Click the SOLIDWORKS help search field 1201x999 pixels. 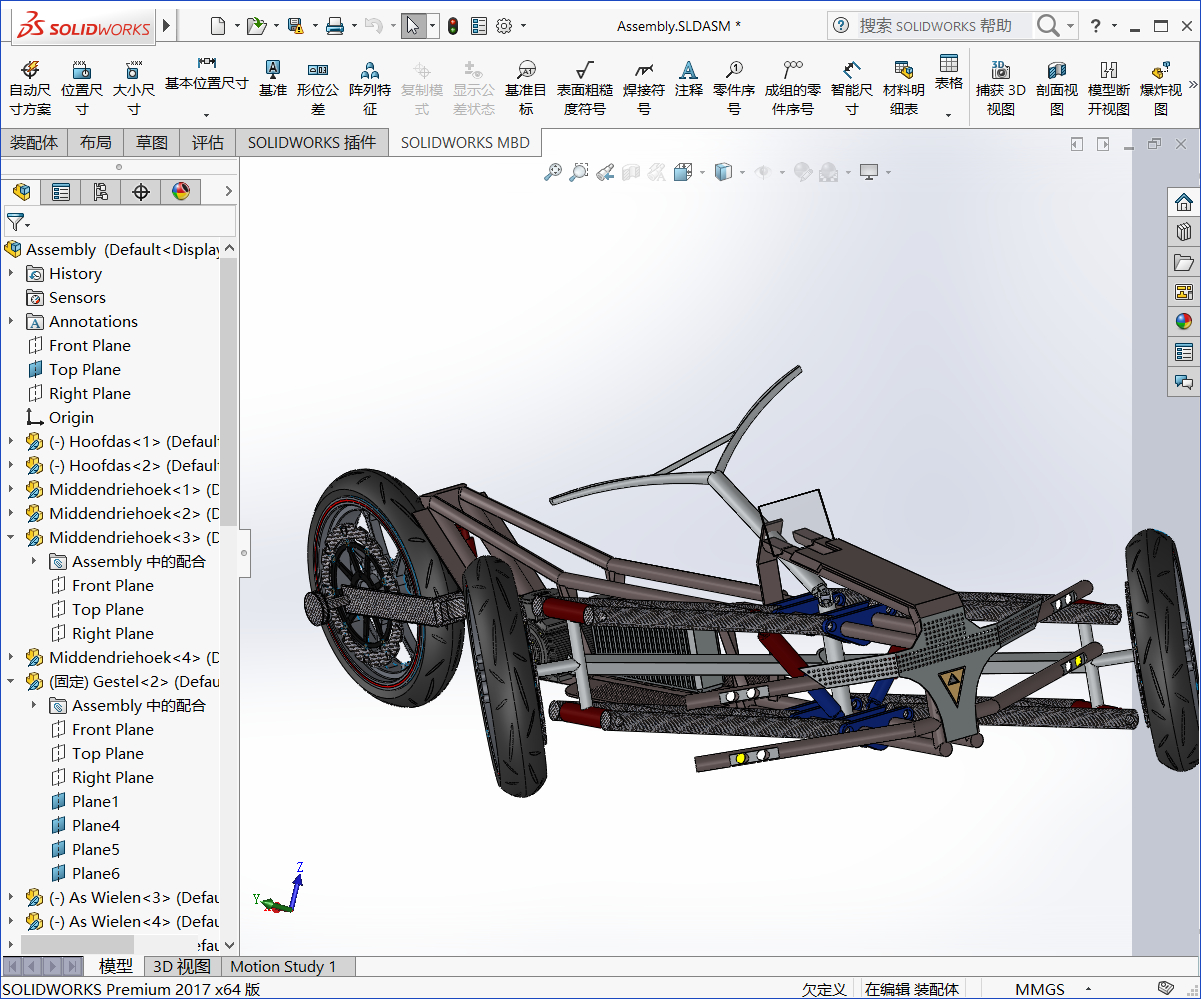tap(935, 25)
